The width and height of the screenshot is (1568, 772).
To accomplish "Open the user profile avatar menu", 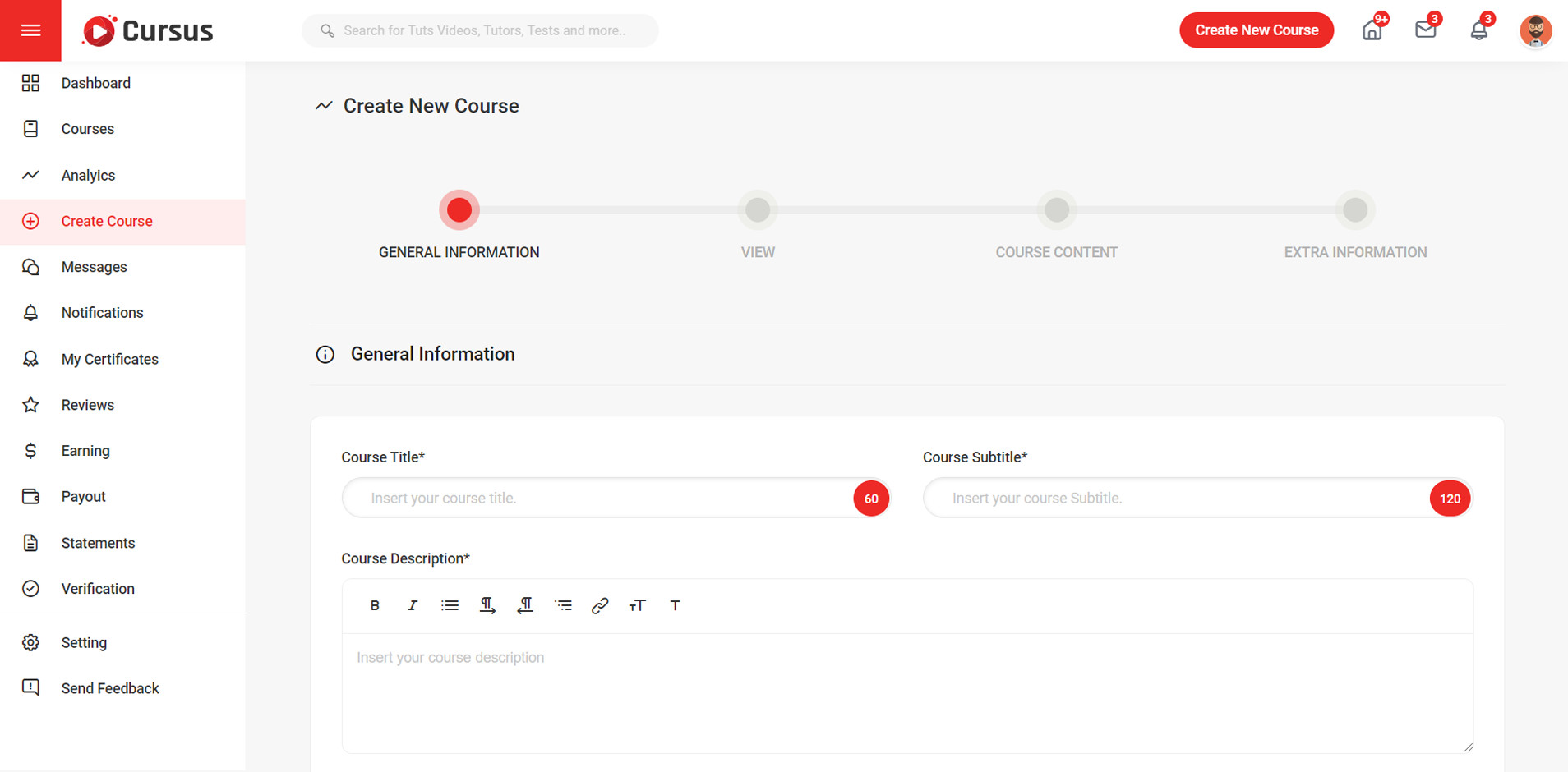I will click(1535, 31).
